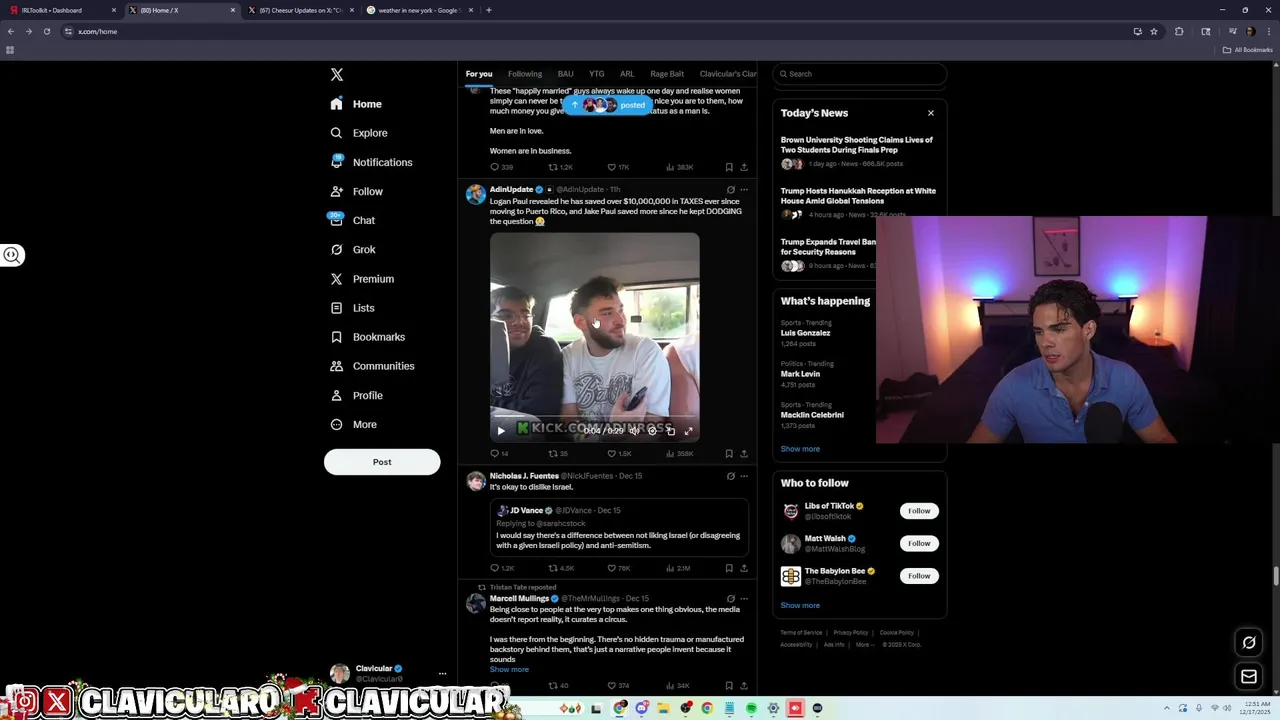Open Notifications in sidebar

tap(371, 162)
